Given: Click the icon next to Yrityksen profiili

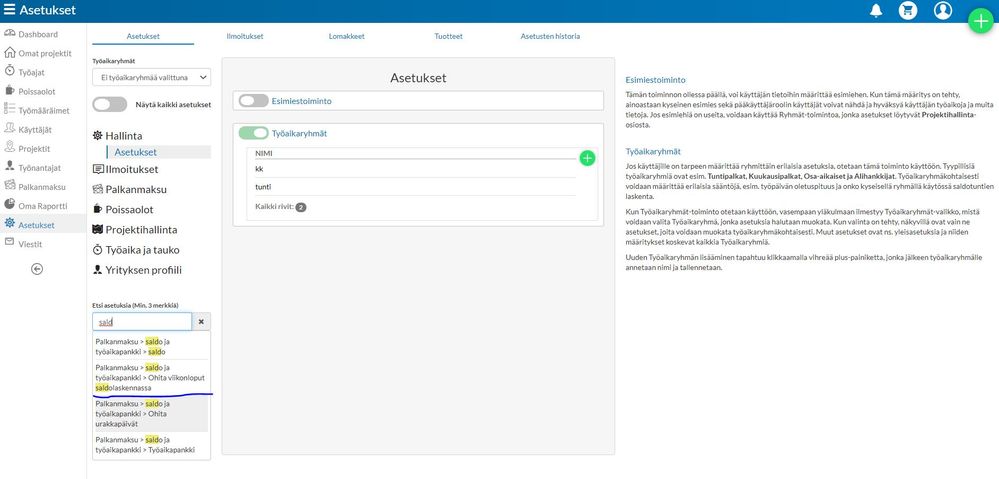Looking at the screenshot, I should pyautogui.click(x=97, y=269).
